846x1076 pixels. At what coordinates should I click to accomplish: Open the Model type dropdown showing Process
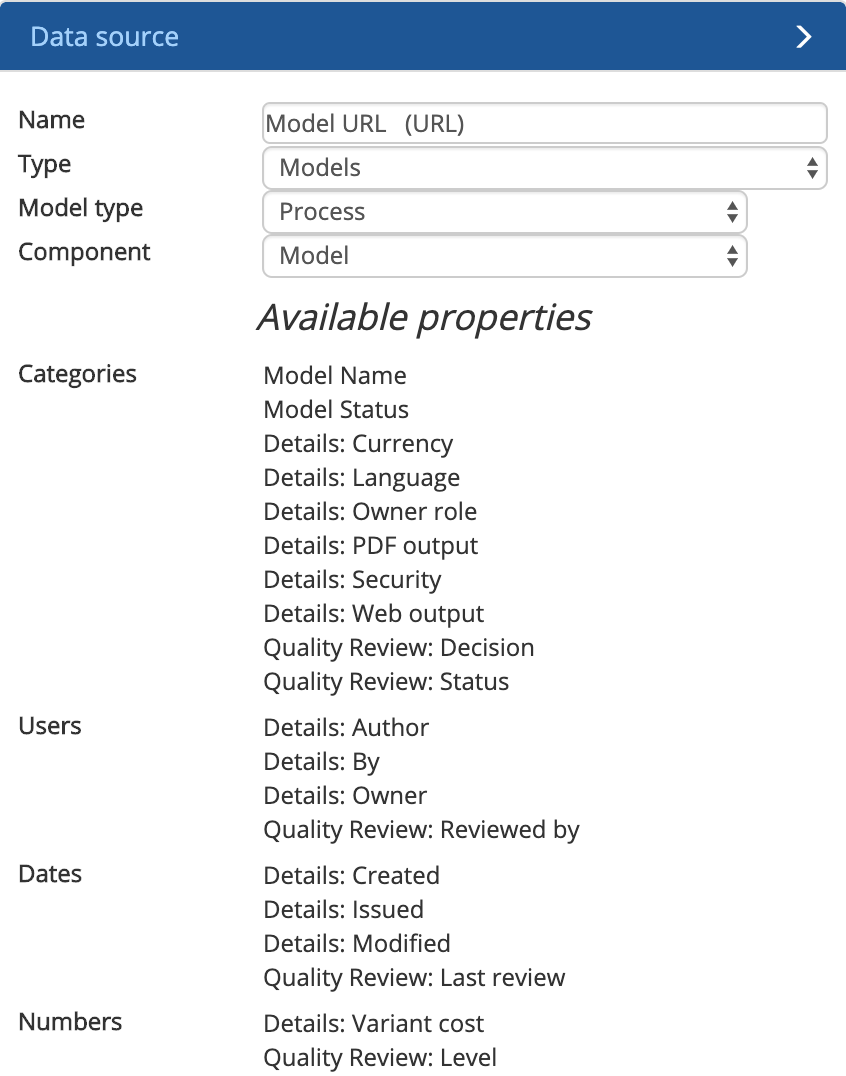(x=504, y=212)
